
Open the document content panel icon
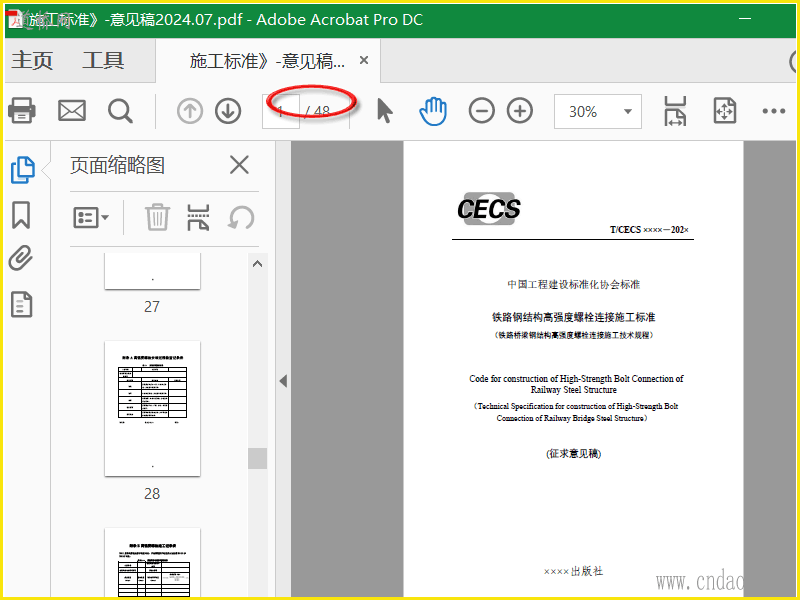(21, 305)
